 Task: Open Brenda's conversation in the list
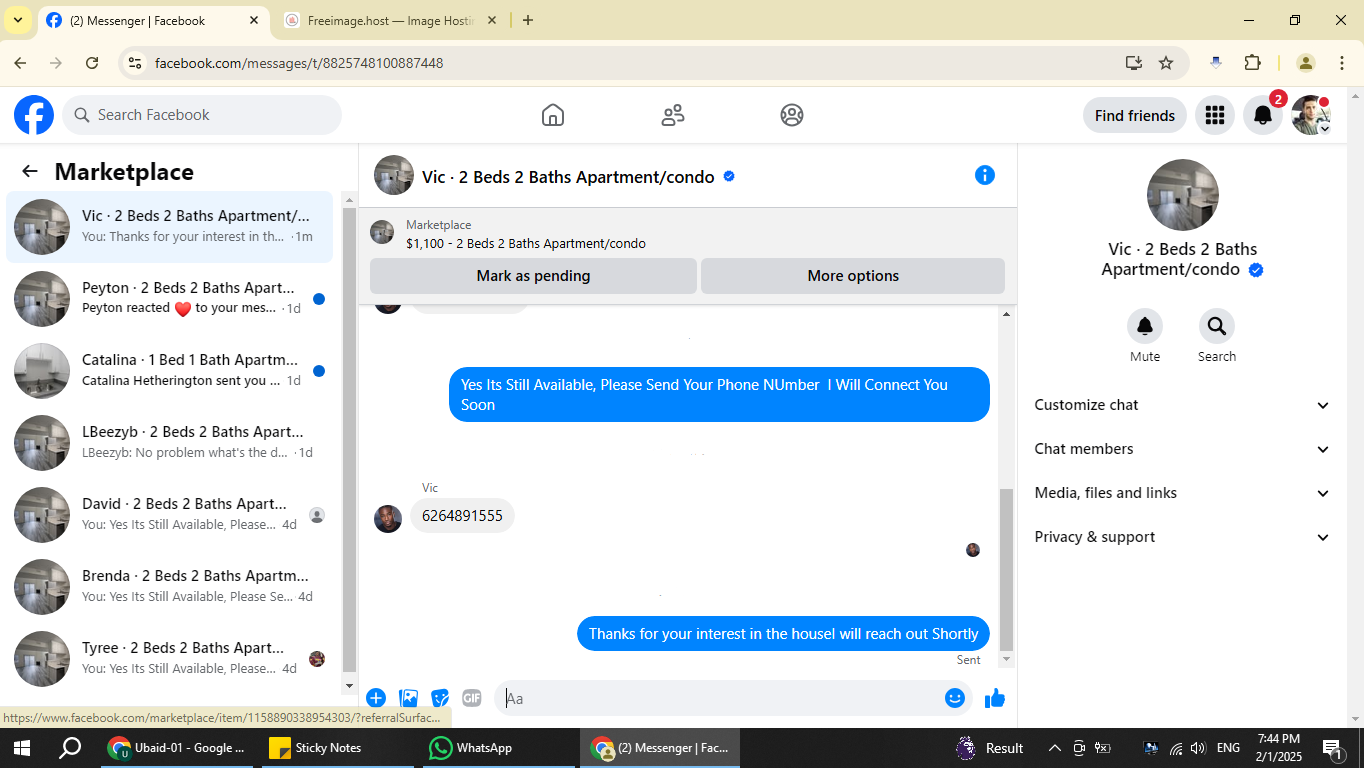pos(169,587)
